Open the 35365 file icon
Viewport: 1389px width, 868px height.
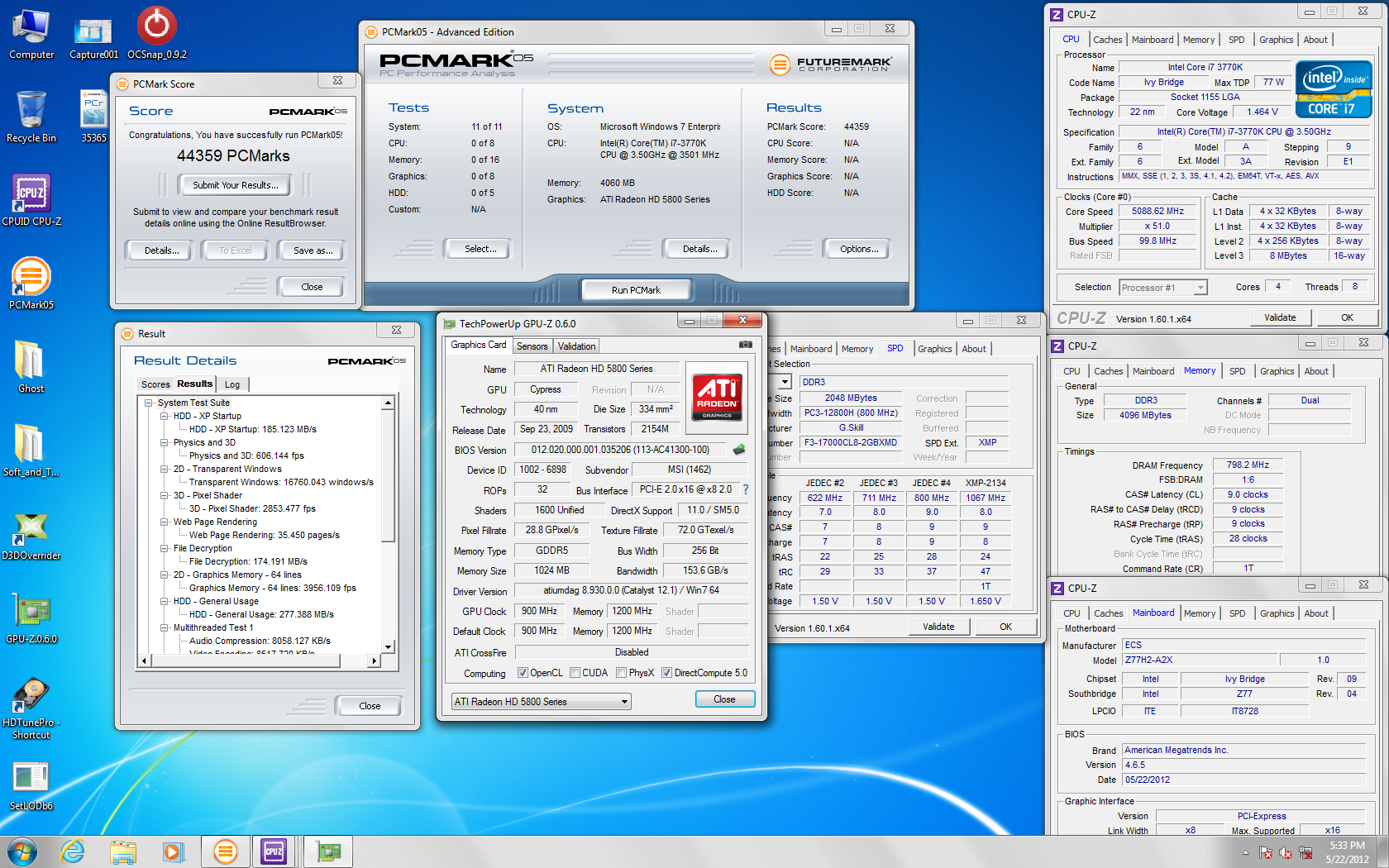[93, 117]
